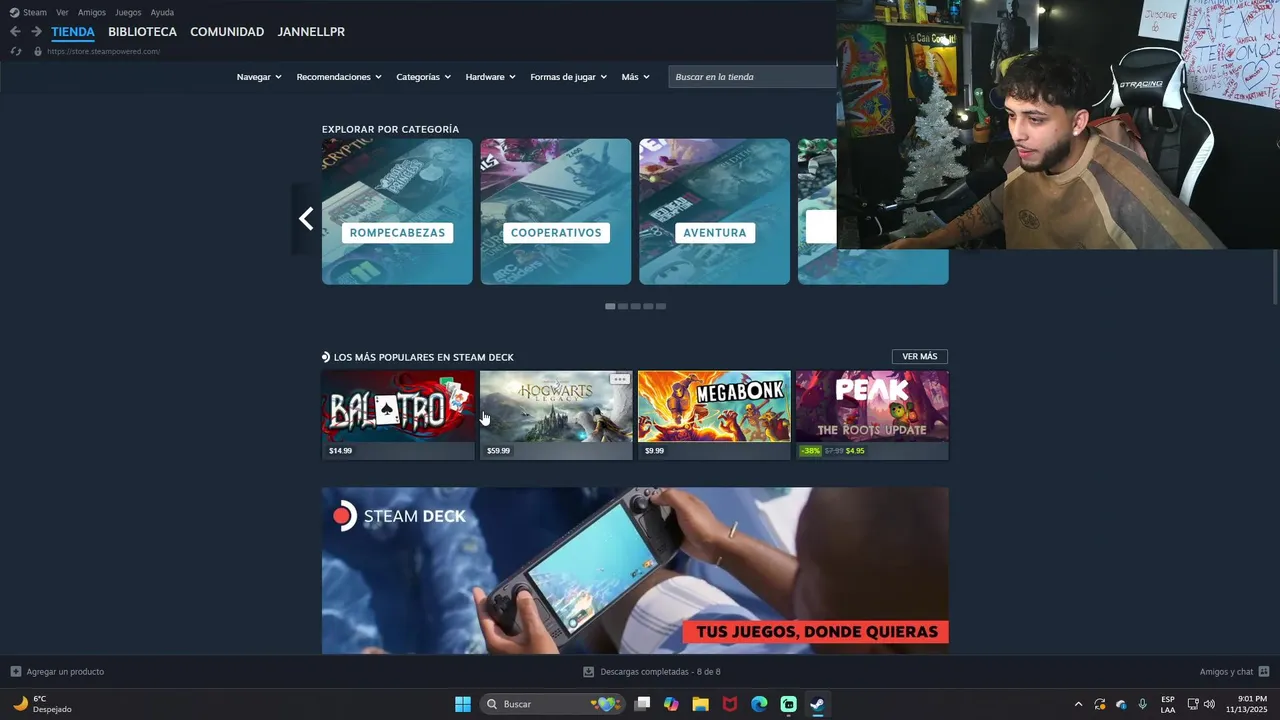Click the page vertical scrollbar
This screenshot has height=720, width=1280.
[1275, 277]
